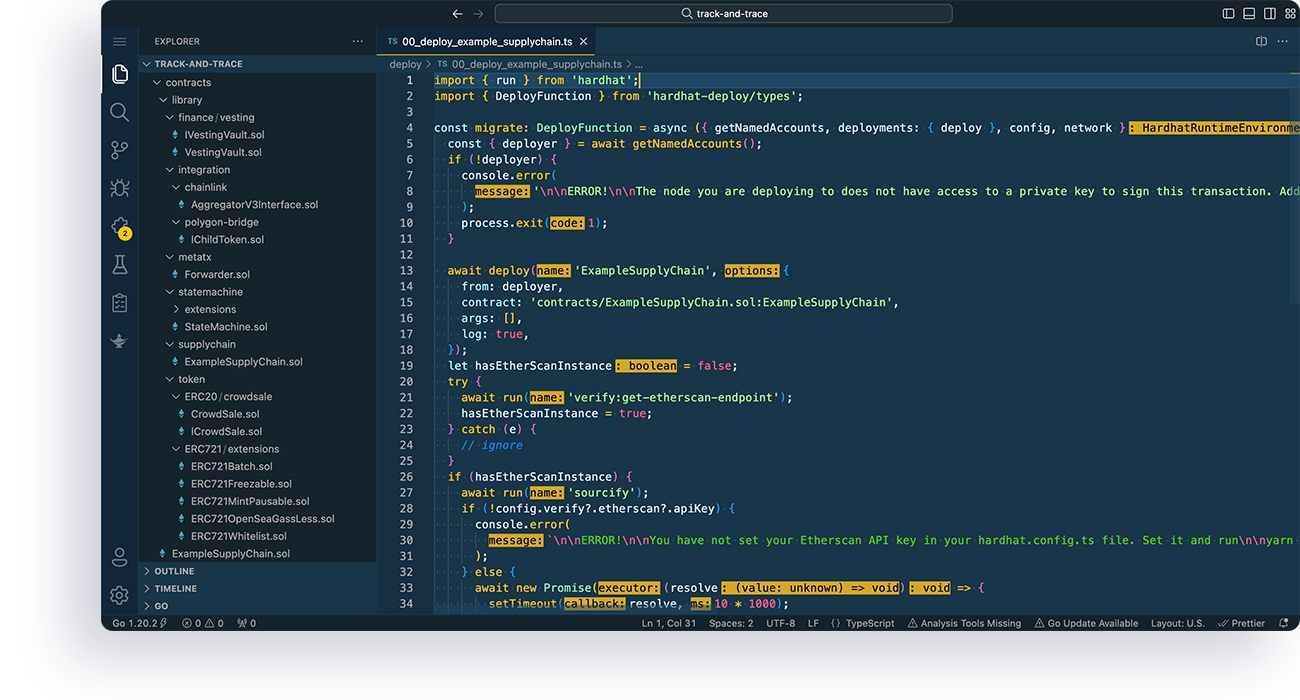1300x700 pixels.
Task: Expand the OUTLINE section
Action: (174, 571)
